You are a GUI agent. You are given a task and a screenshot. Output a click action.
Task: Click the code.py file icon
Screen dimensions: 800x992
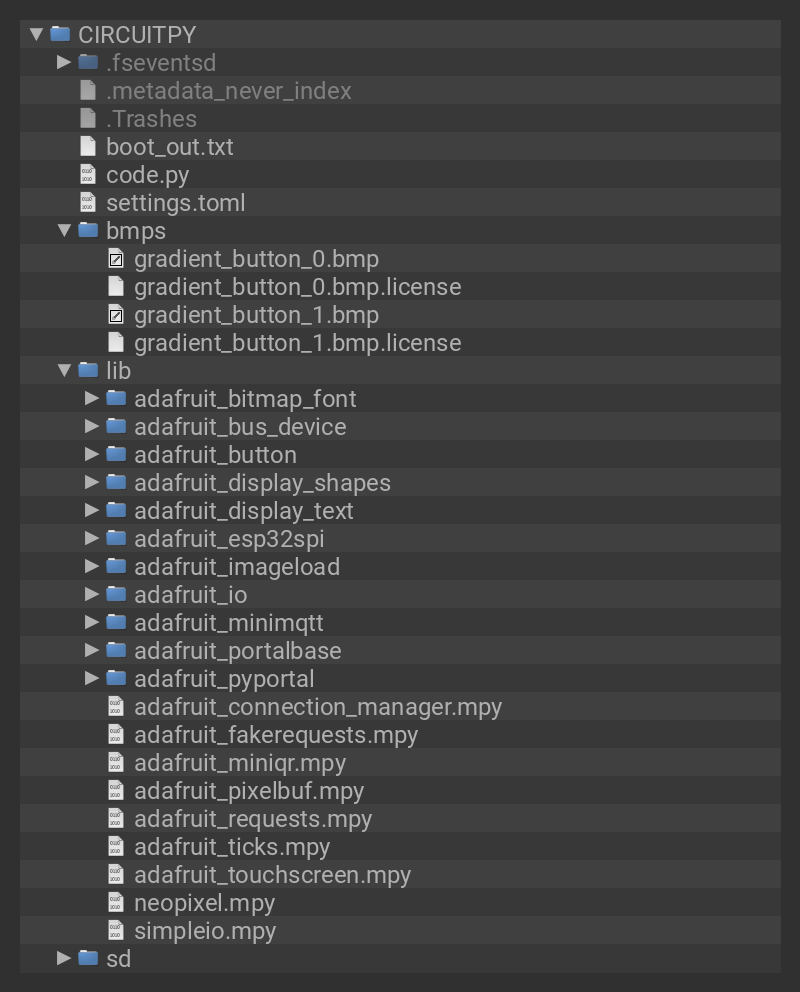88,175
